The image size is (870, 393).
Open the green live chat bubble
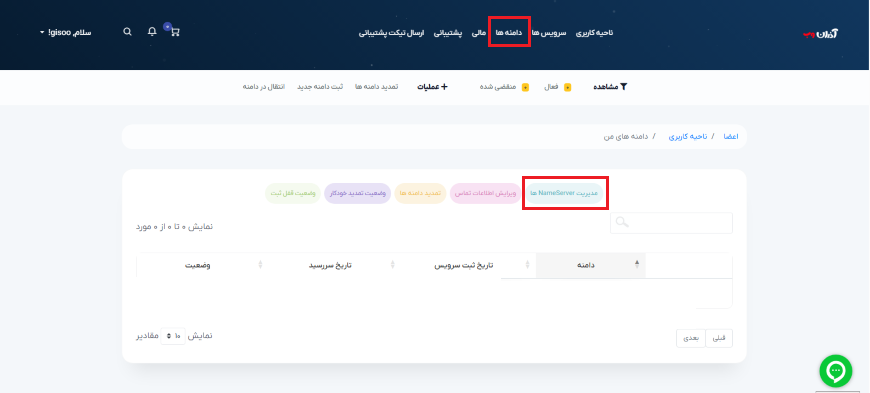[836, 371]
